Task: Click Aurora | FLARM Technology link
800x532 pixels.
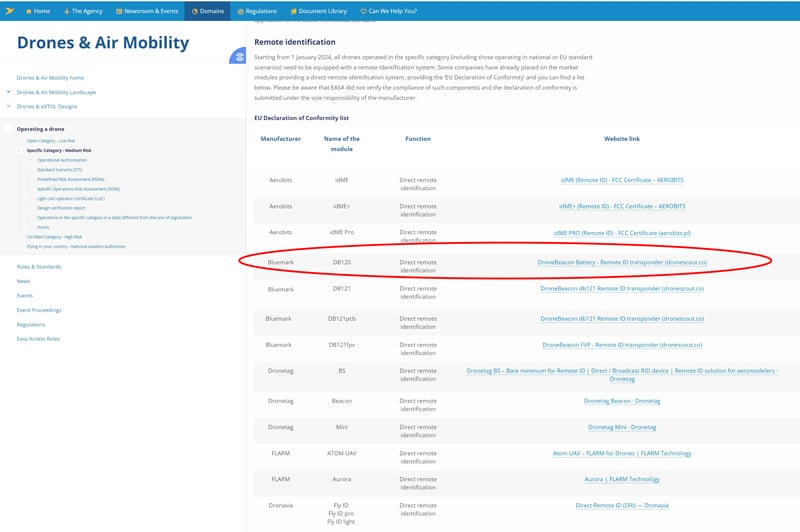Action: coord(621,479)
